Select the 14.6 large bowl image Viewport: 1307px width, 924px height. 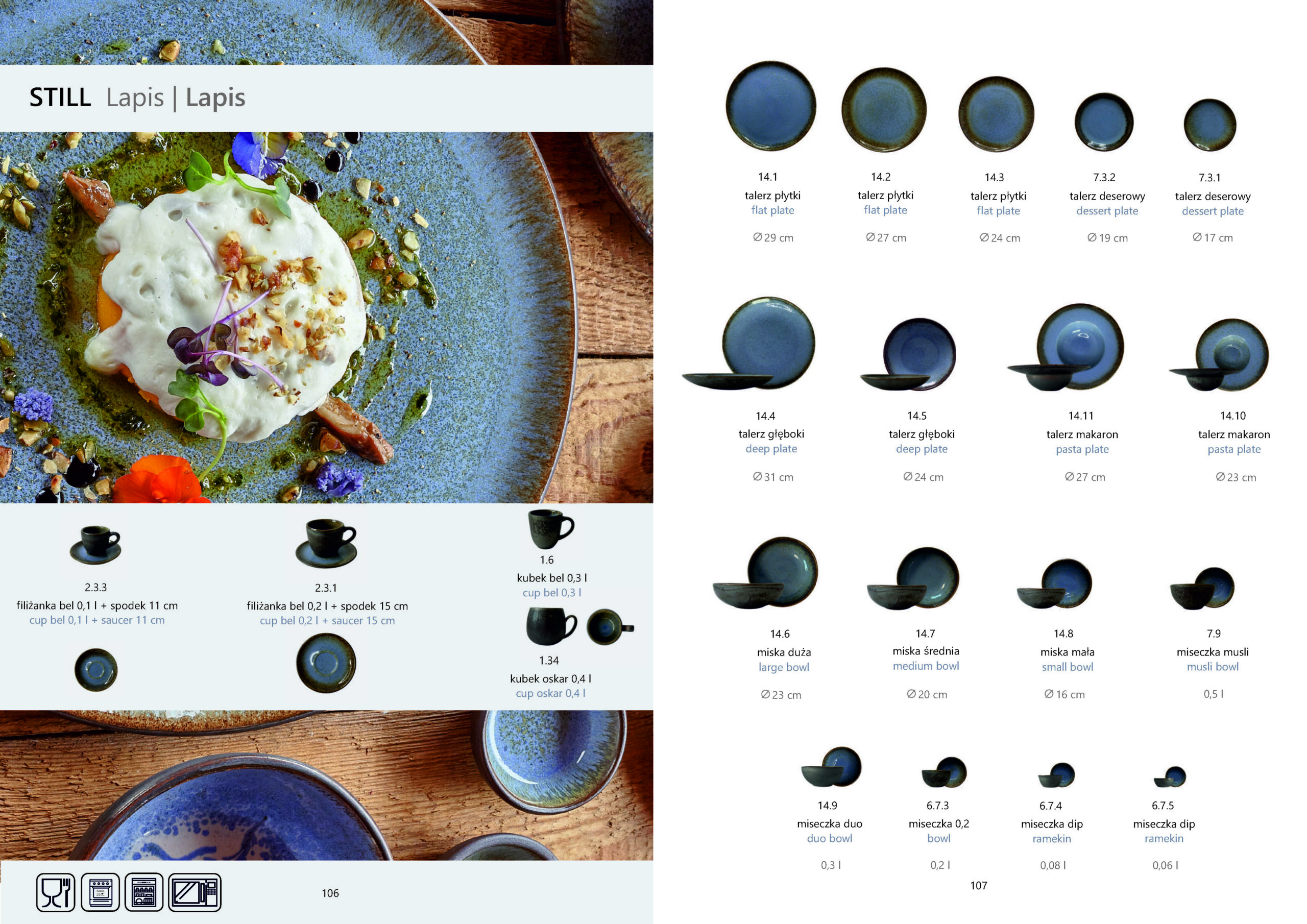click(766, 573)
